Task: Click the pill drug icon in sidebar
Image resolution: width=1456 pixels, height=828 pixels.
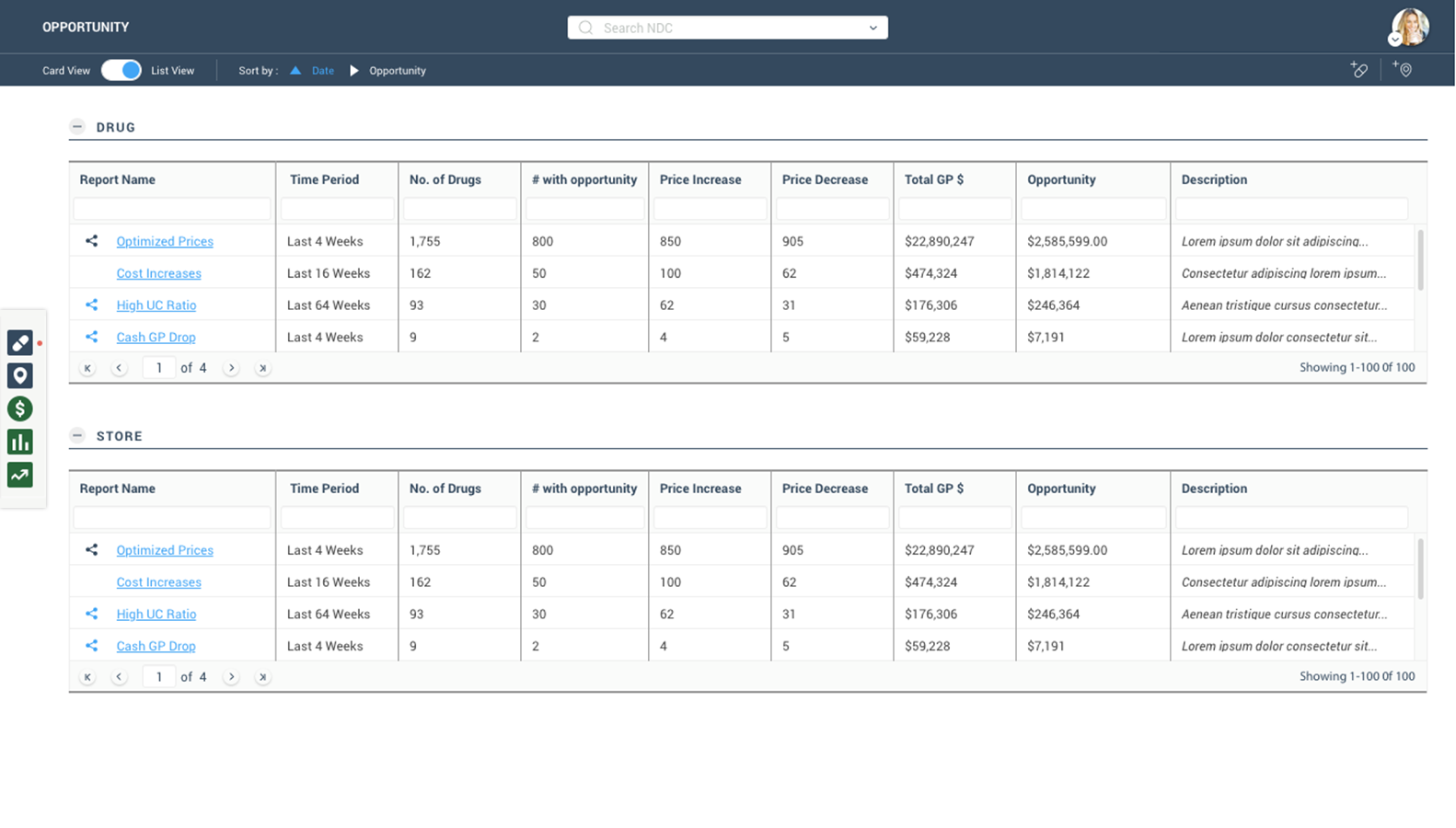Action: (x=20, y=342)
